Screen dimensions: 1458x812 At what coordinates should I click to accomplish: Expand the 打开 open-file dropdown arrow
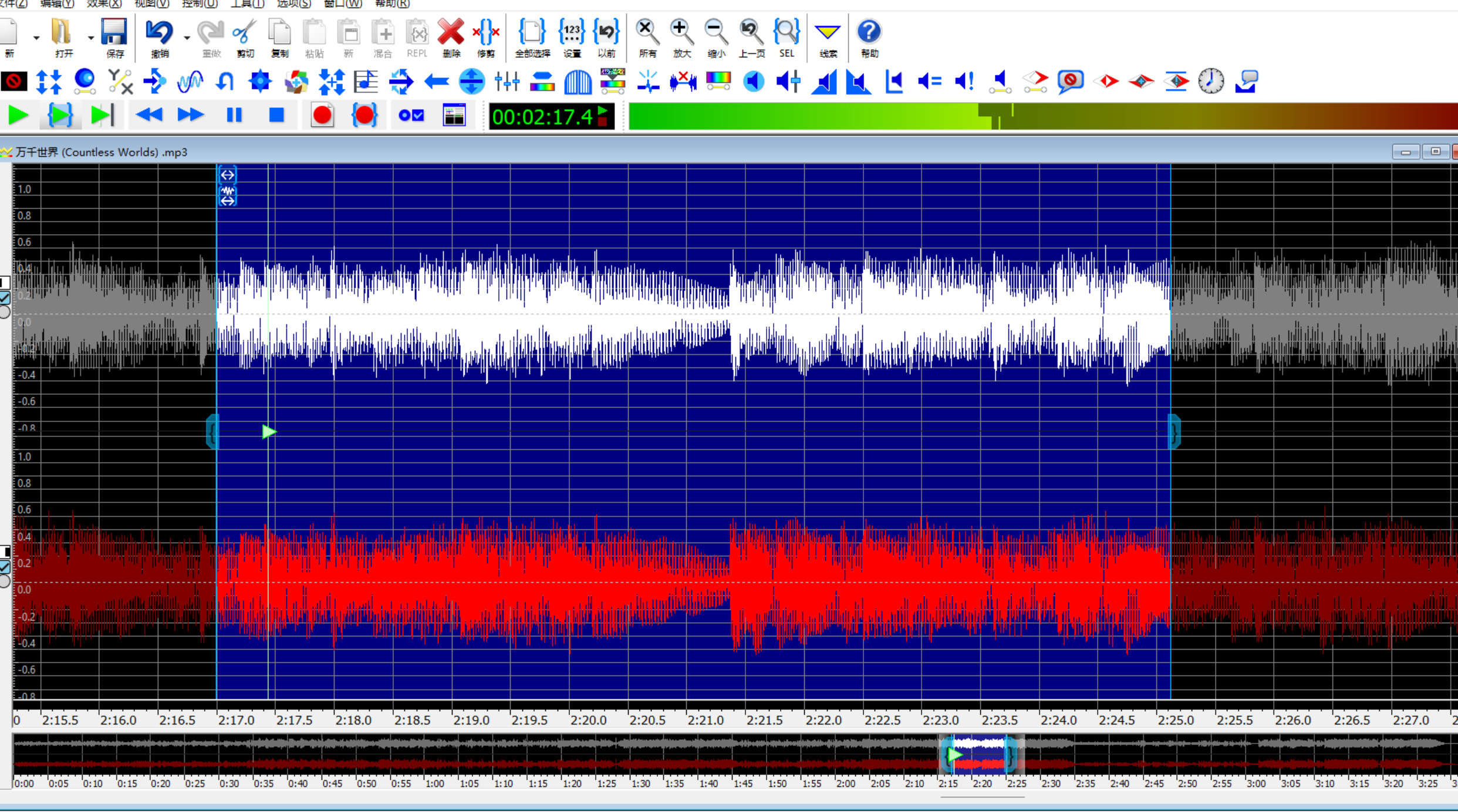coord(90,38)
